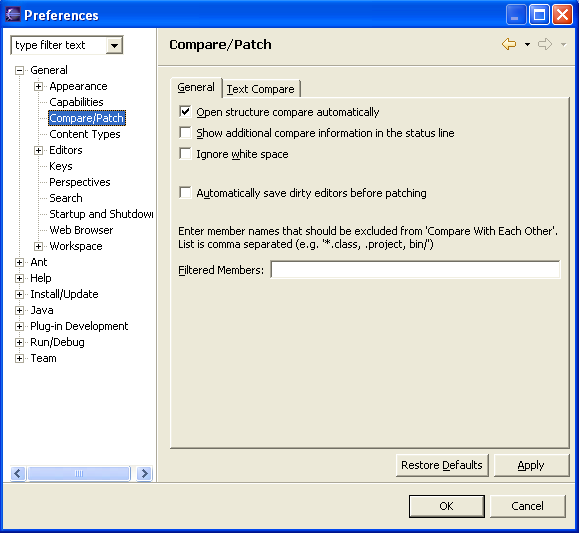Select Capabilities in the tree
This screenshot has height=533, width=579.
point(76,102)
